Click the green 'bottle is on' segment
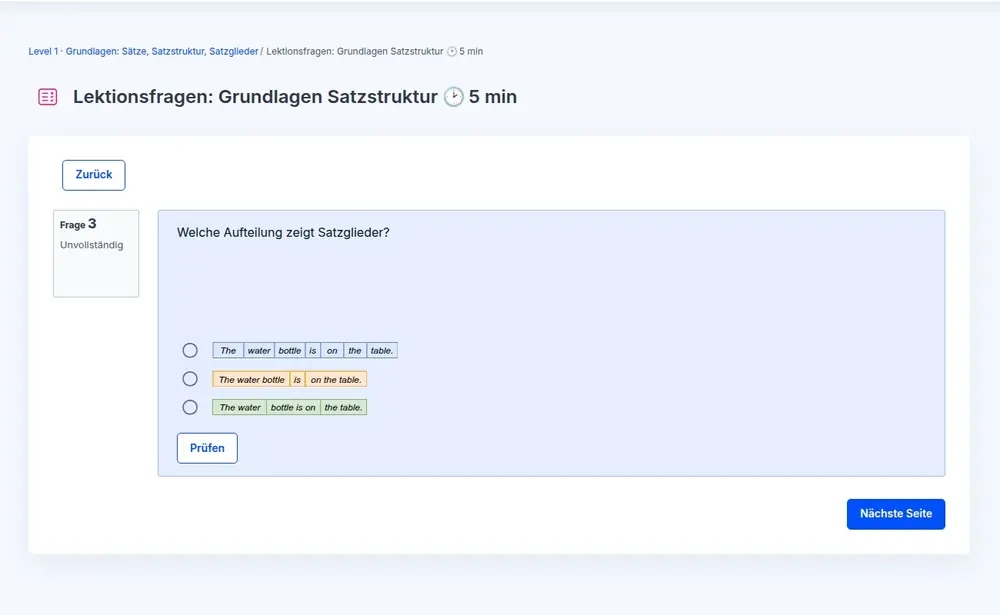1000x615 pixels. pos(293,408)
